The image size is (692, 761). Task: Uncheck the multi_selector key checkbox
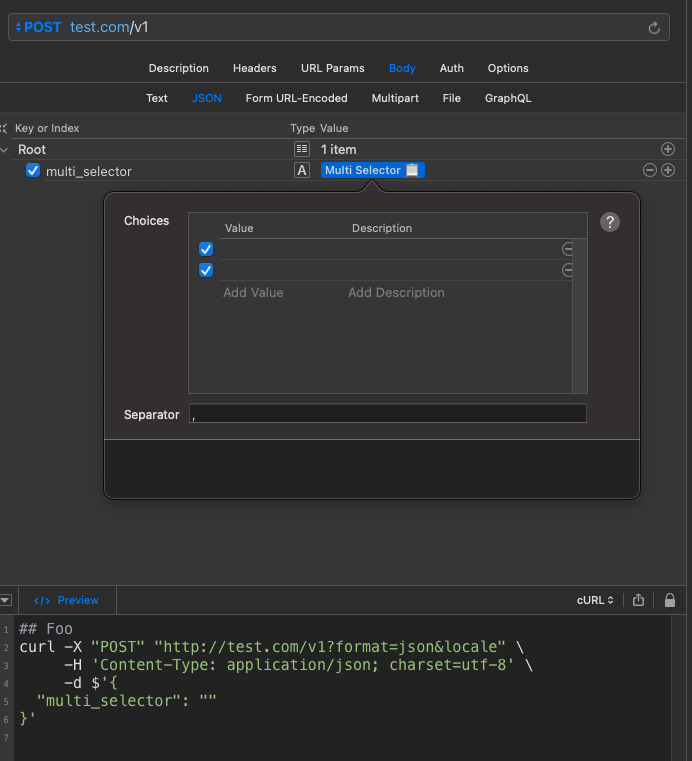click(x=33, y=170)
